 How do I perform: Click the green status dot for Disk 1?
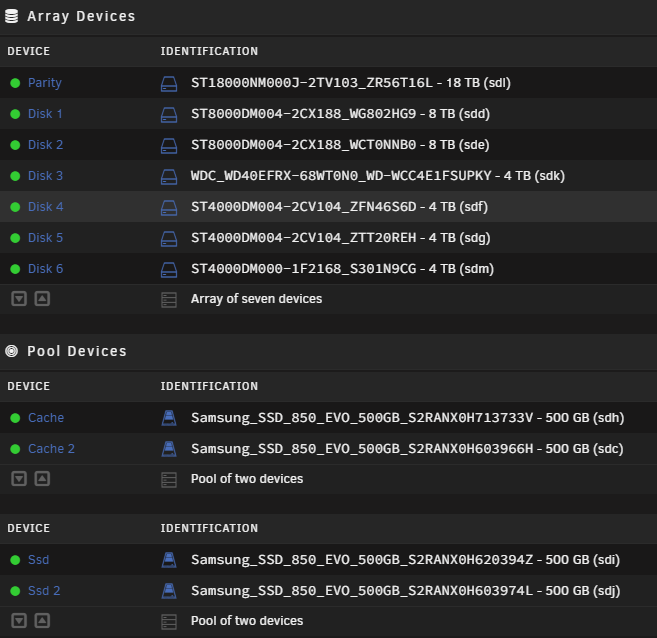point(15,114)
